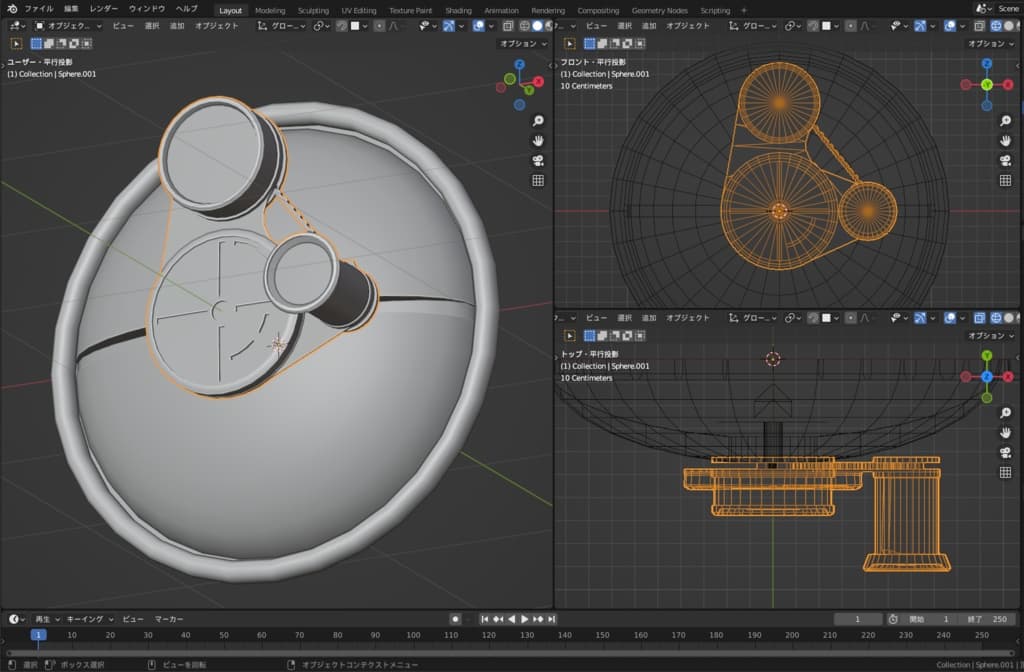Click the Blender logo icon
Viewport: 1024px width, 672px height.
(x=12, y=9)
